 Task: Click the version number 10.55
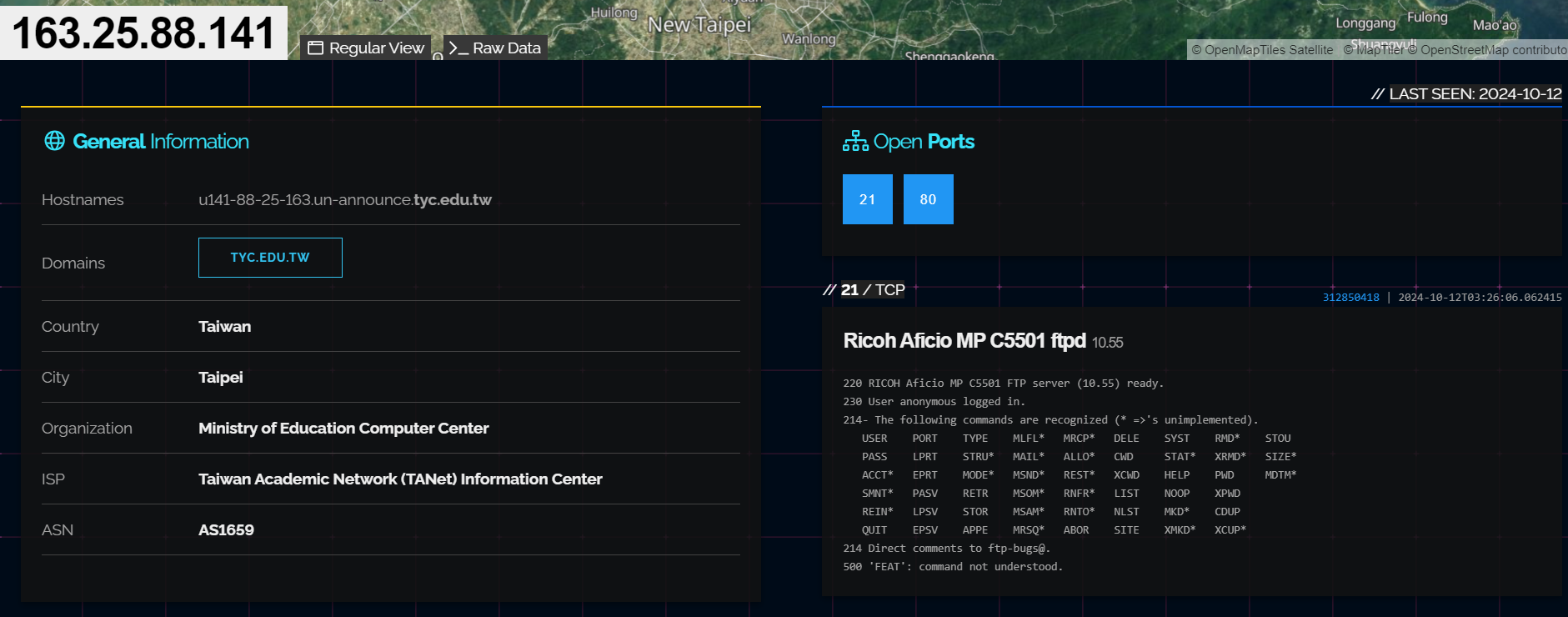click(x=1108, y=343)
